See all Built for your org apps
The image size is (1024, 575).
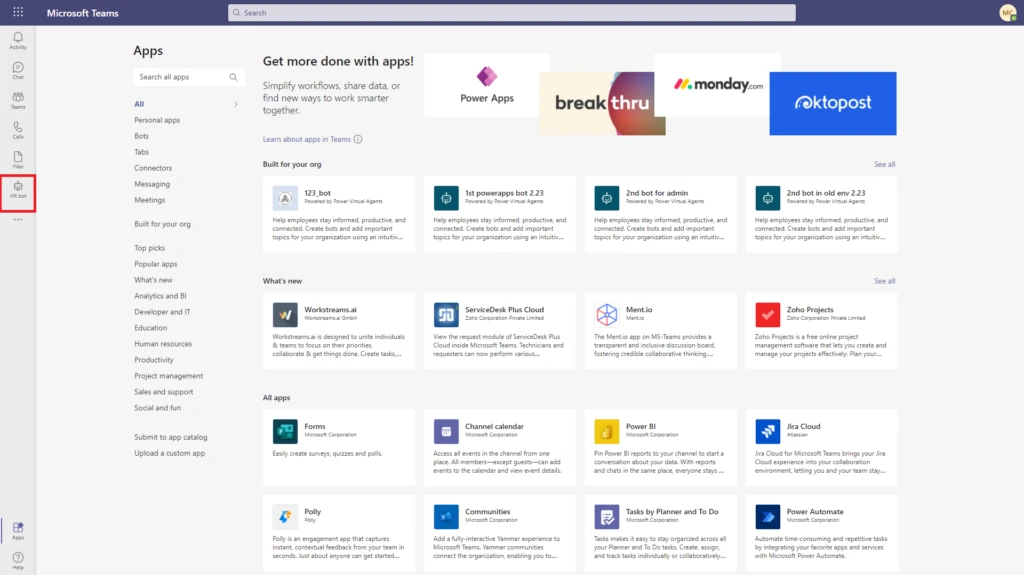884,165
